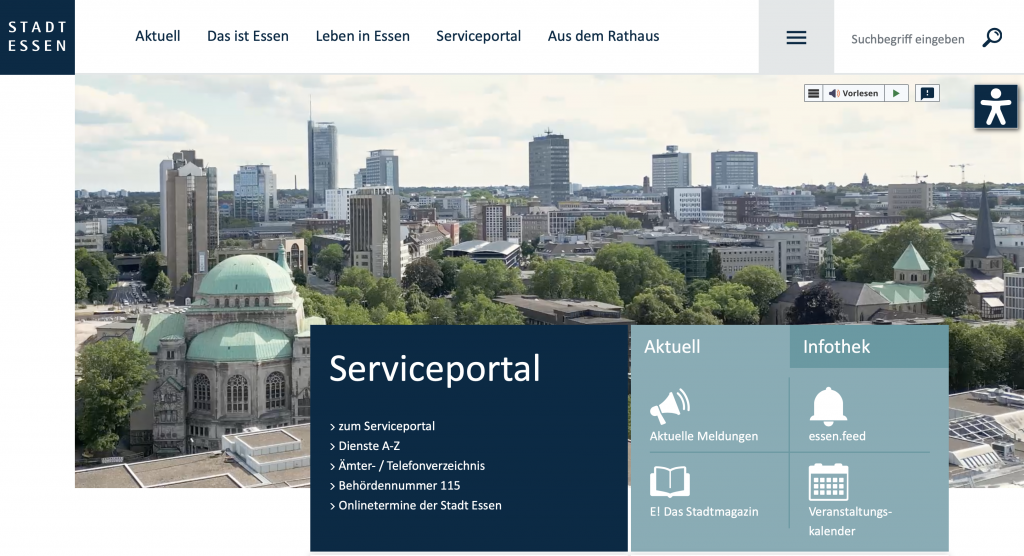This screenshot has width=1024, height=556.
Task: Click the Suchbegriff eingeben search field
Action: pos(907,39)
